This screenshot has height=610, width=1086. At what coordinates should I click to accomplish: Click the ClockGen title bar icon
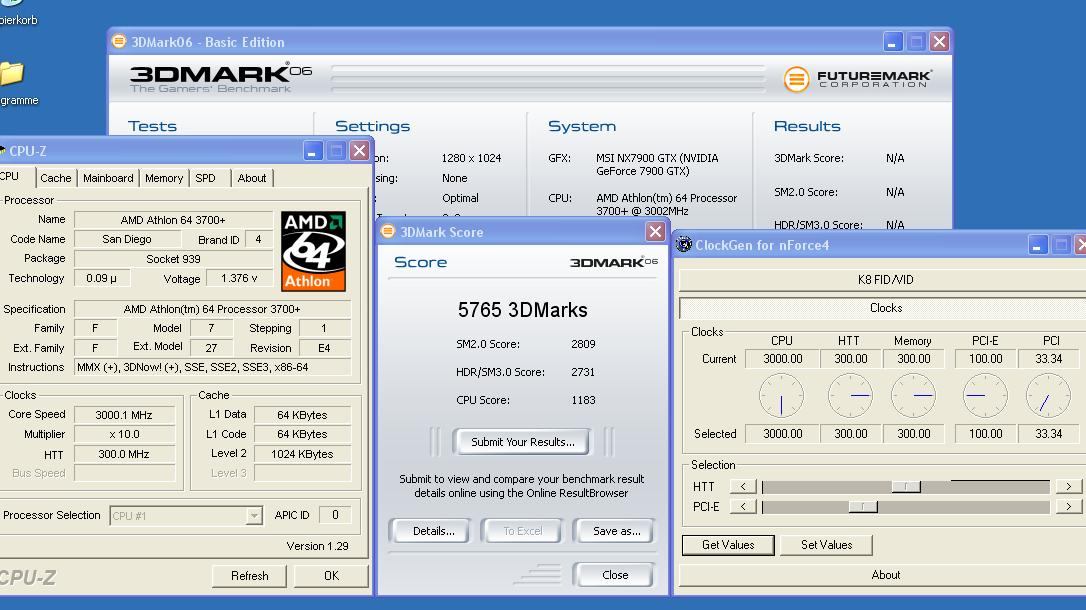tap(684, 244)
